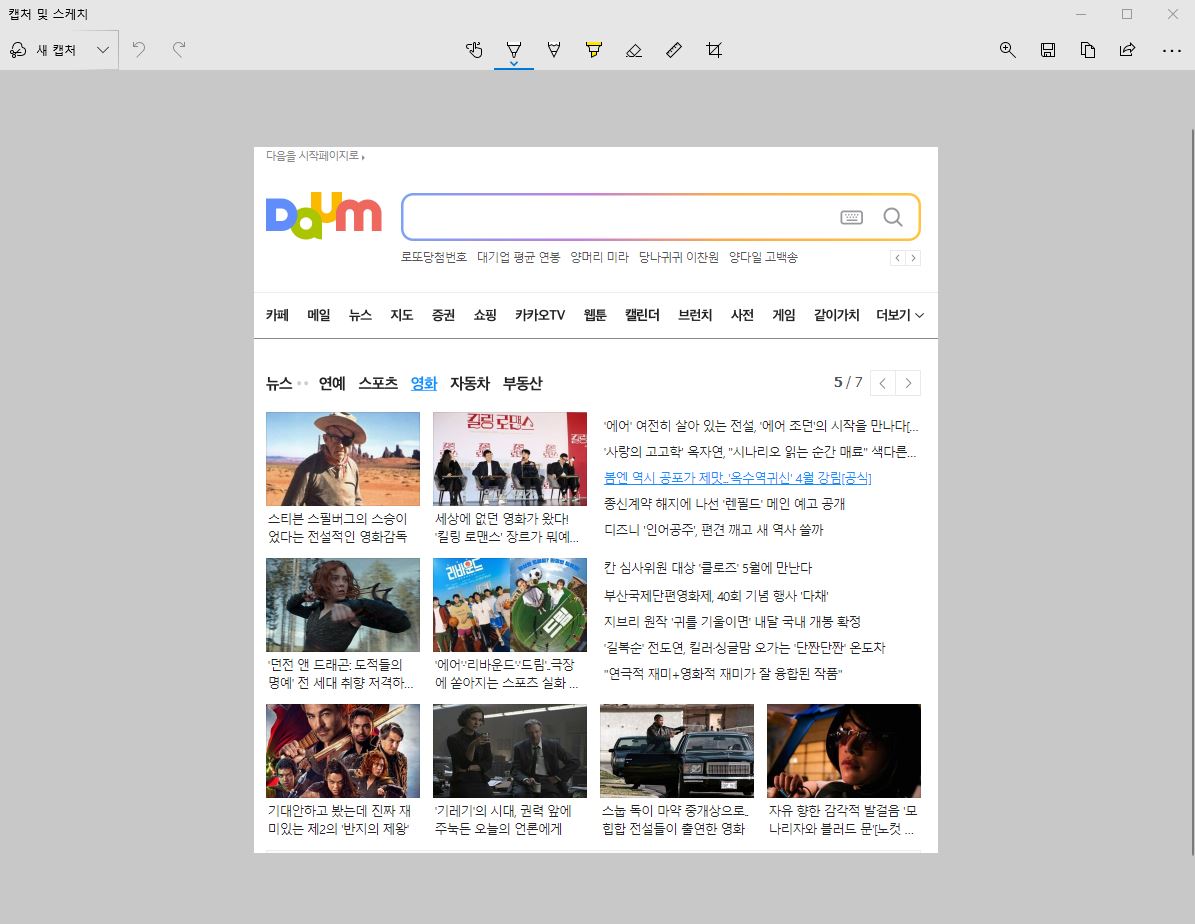Click the vertical scrollbar on the right edge
Screen dimensions: 1195x924
pyautogui.click(x=1191, y=492)
